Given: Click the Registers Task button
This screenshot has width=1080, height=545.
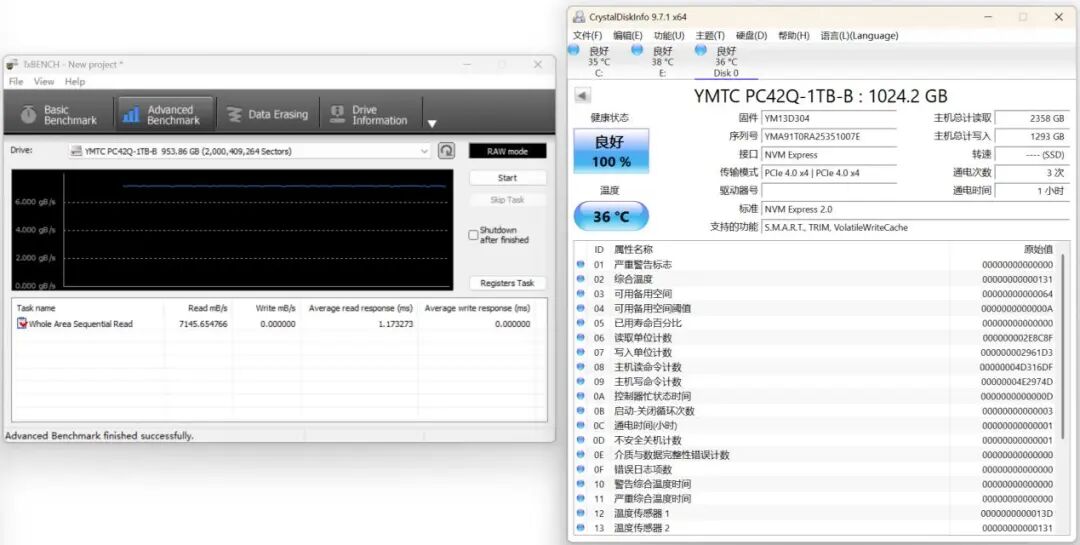Looking at the screenshot, I should tap(508, 283).
